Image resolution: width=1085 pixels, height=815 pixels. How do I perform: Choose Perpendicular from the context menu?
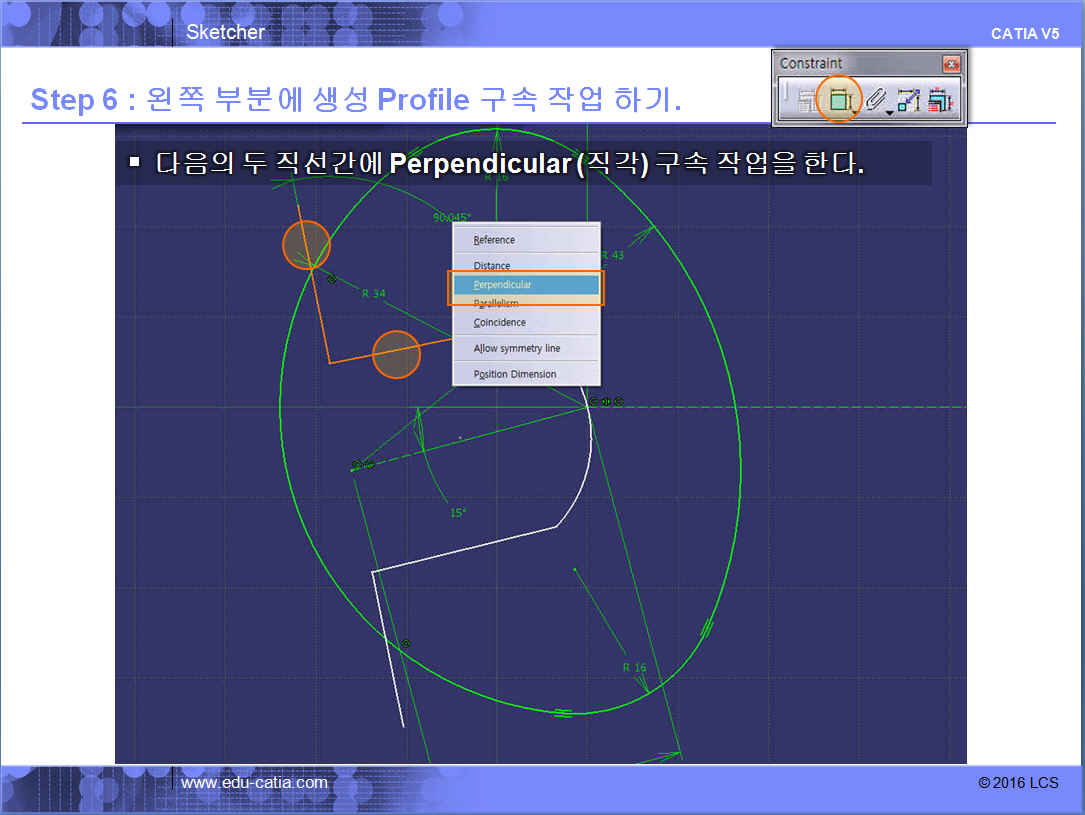[525, 285]
